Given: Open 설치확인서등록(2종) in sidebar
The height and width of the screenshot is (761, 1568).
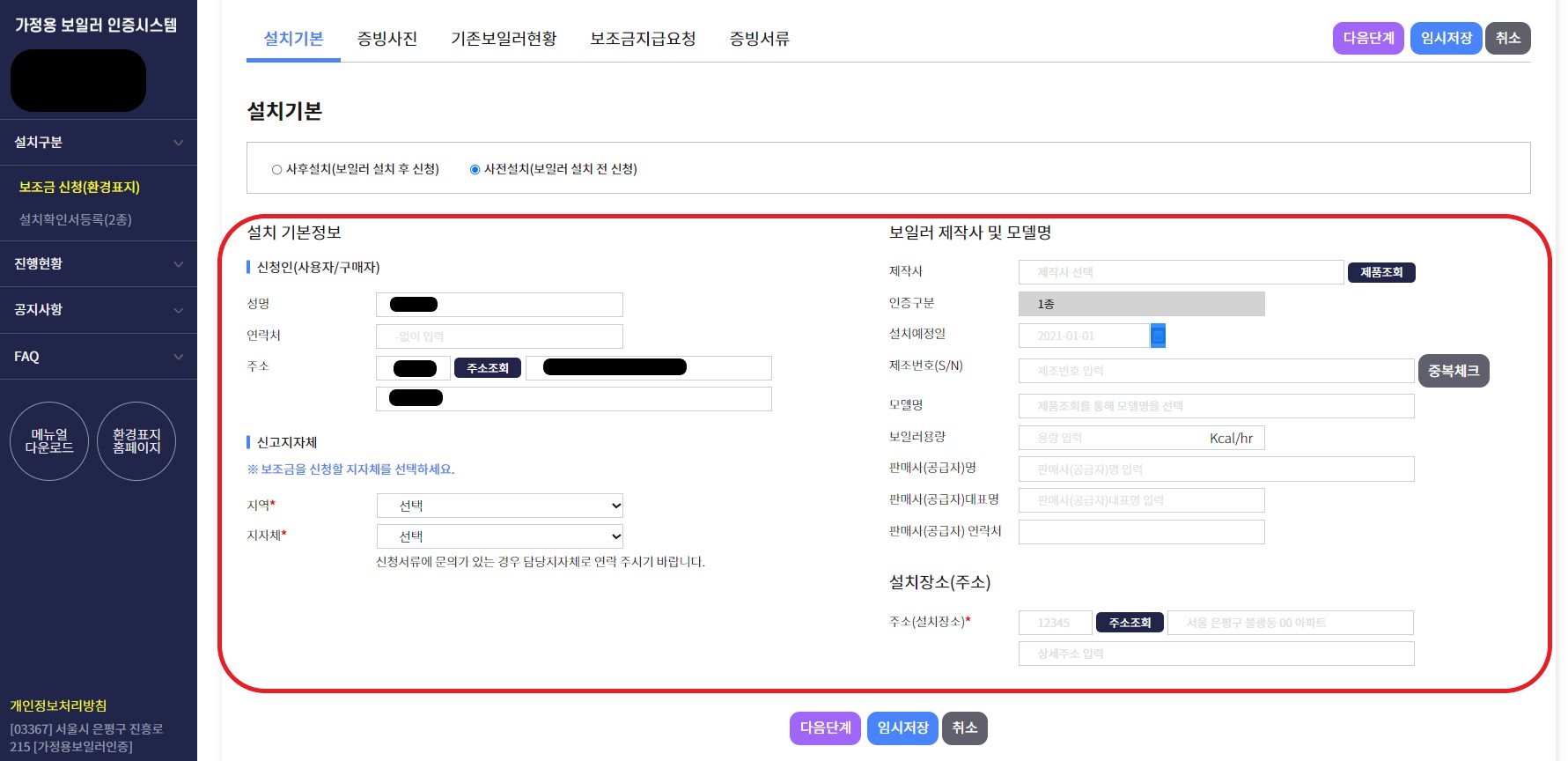Looking at the screenshot, I should [76, 219].
